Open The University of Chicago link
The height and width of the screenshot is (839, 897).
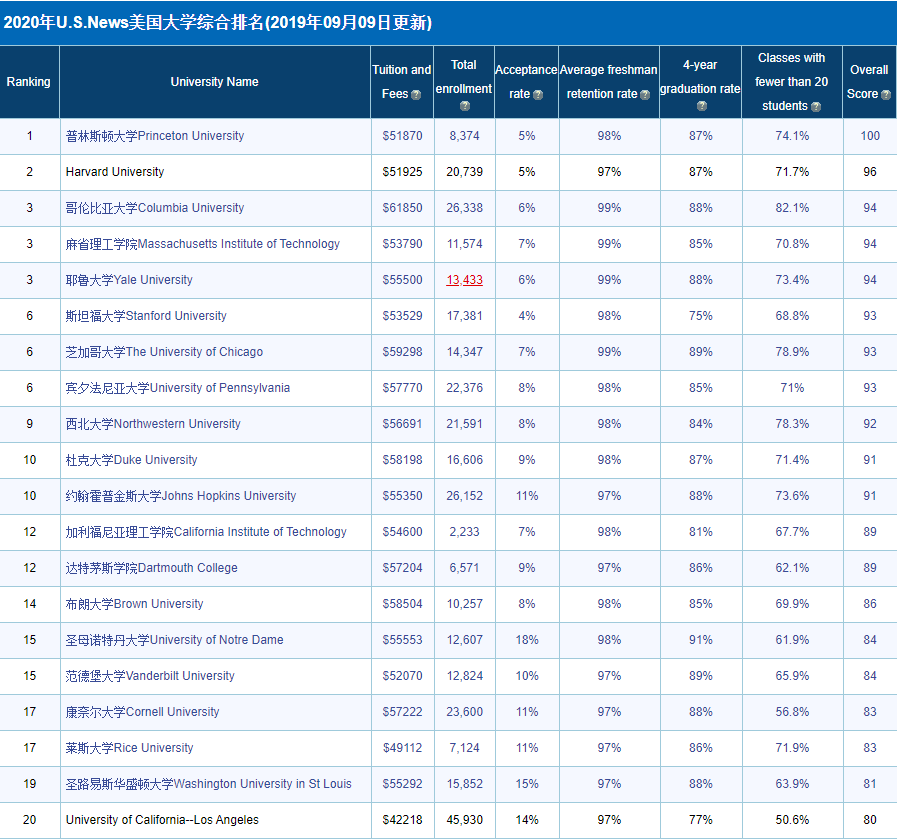[x=164, y=352]
